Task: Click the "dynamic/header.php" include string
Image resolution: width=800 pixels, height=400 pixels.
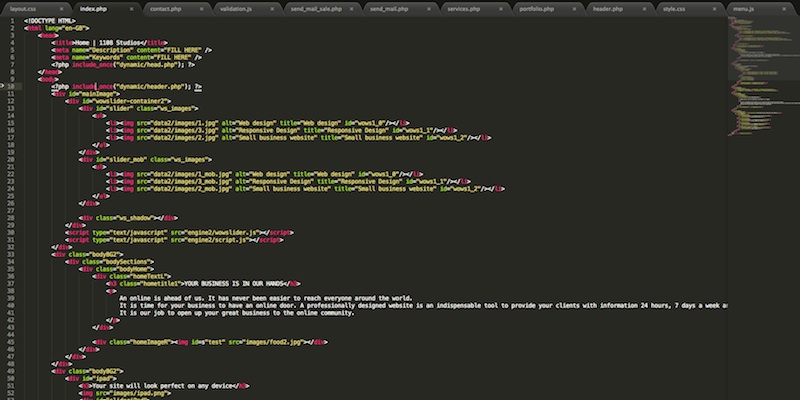Action: pyautogui.click(x=151, y=87)
